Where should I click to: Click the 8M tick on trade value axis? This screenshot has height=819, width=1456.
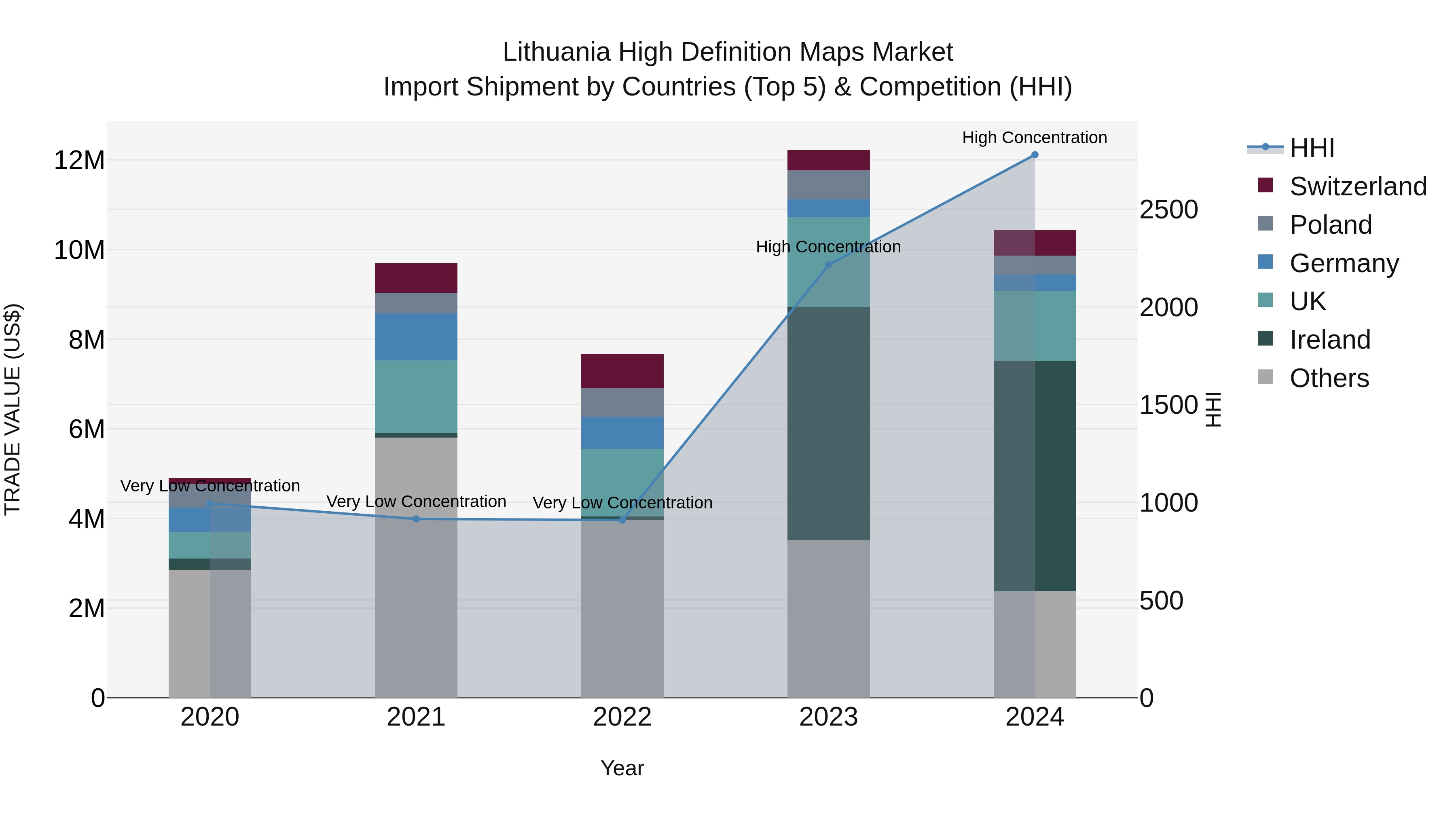pos(87,340)
